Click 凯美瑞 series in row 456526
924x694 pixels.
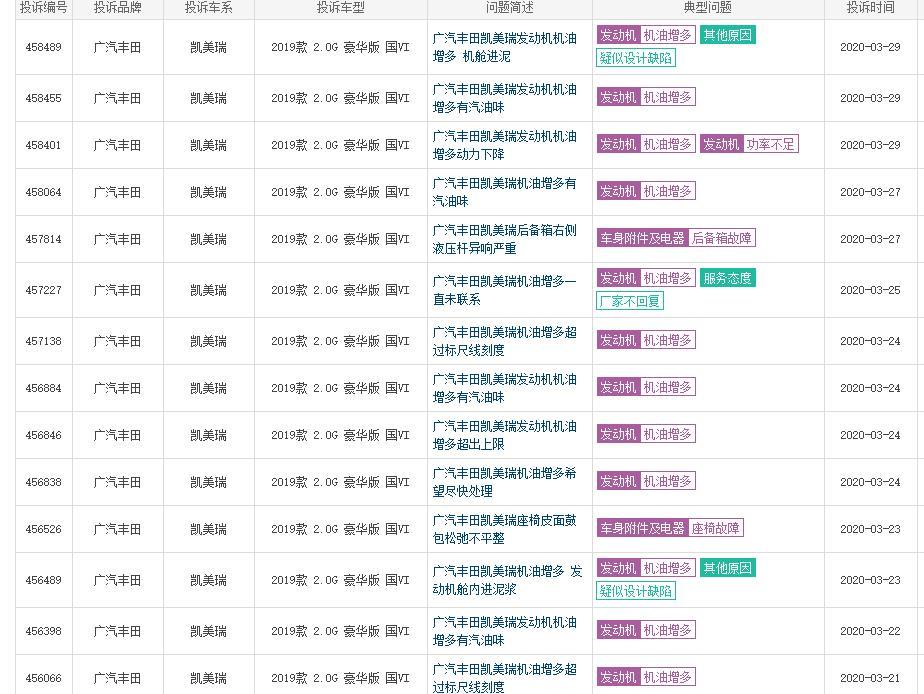[209, 530]
